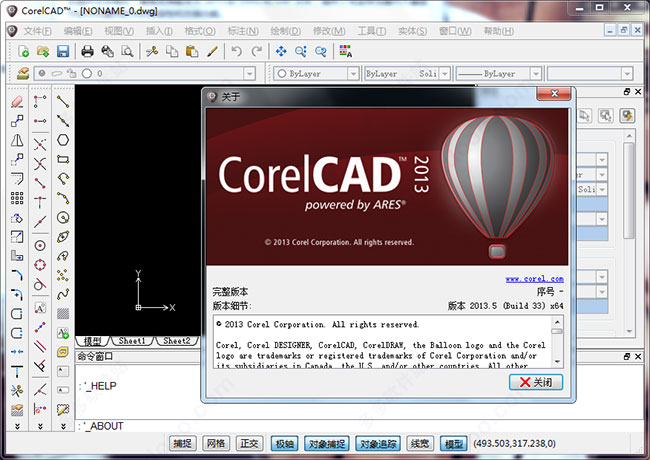Toggle the 线宽 lineweight button
Screen dimensions: 650x460
420,444
